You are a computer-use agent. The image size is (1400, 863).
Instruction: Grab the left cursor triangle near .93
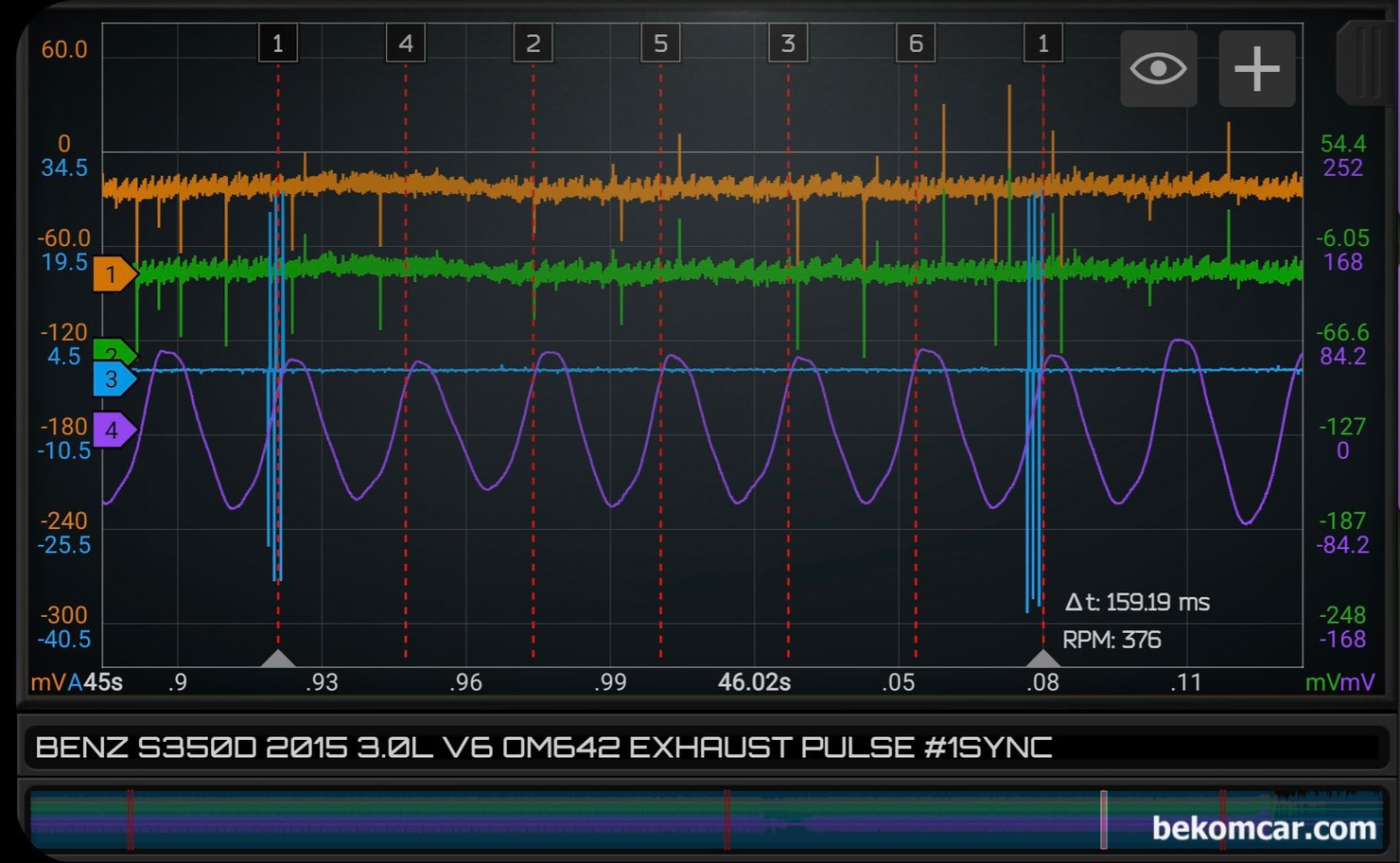pos(278,658)
